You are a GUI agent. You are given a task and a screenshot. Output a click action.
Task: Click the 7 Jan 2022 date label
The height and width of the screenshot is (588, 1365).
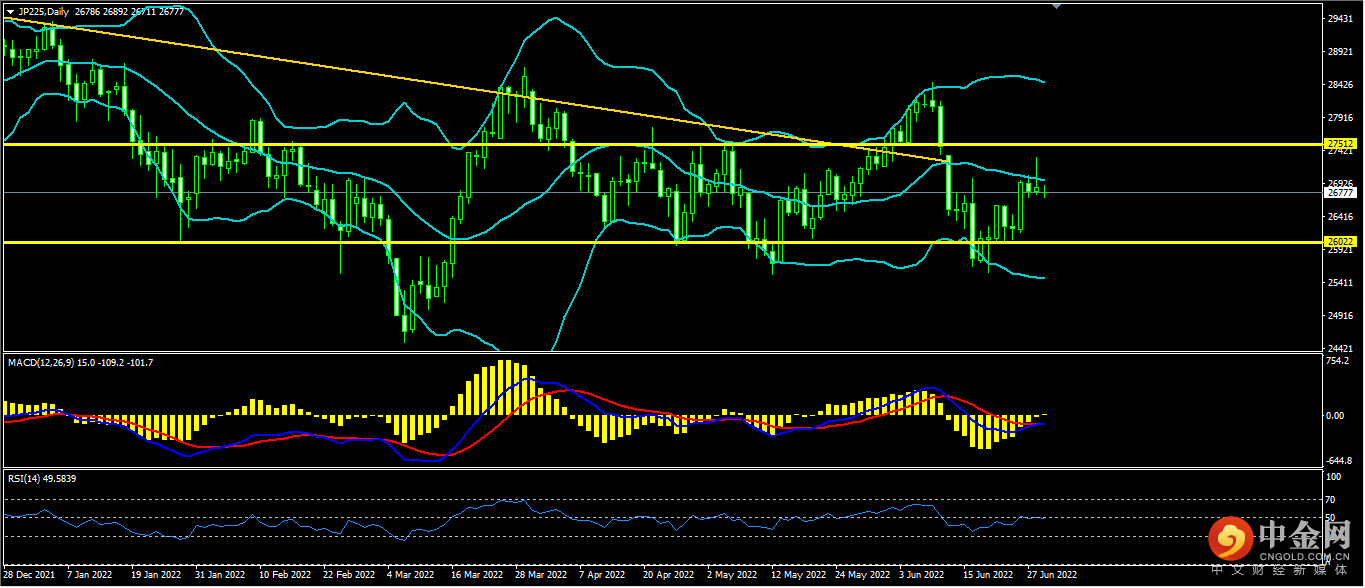coord(89,576)
